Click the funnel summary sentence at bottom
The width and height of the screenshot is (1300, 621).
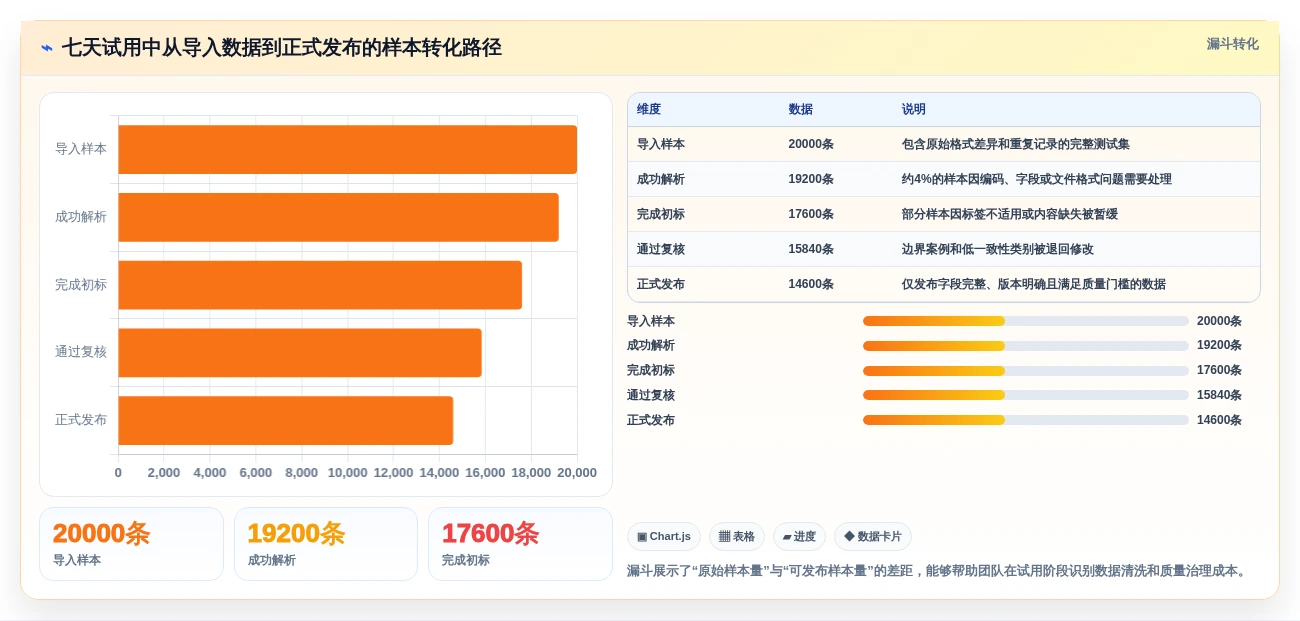[939, 571]
